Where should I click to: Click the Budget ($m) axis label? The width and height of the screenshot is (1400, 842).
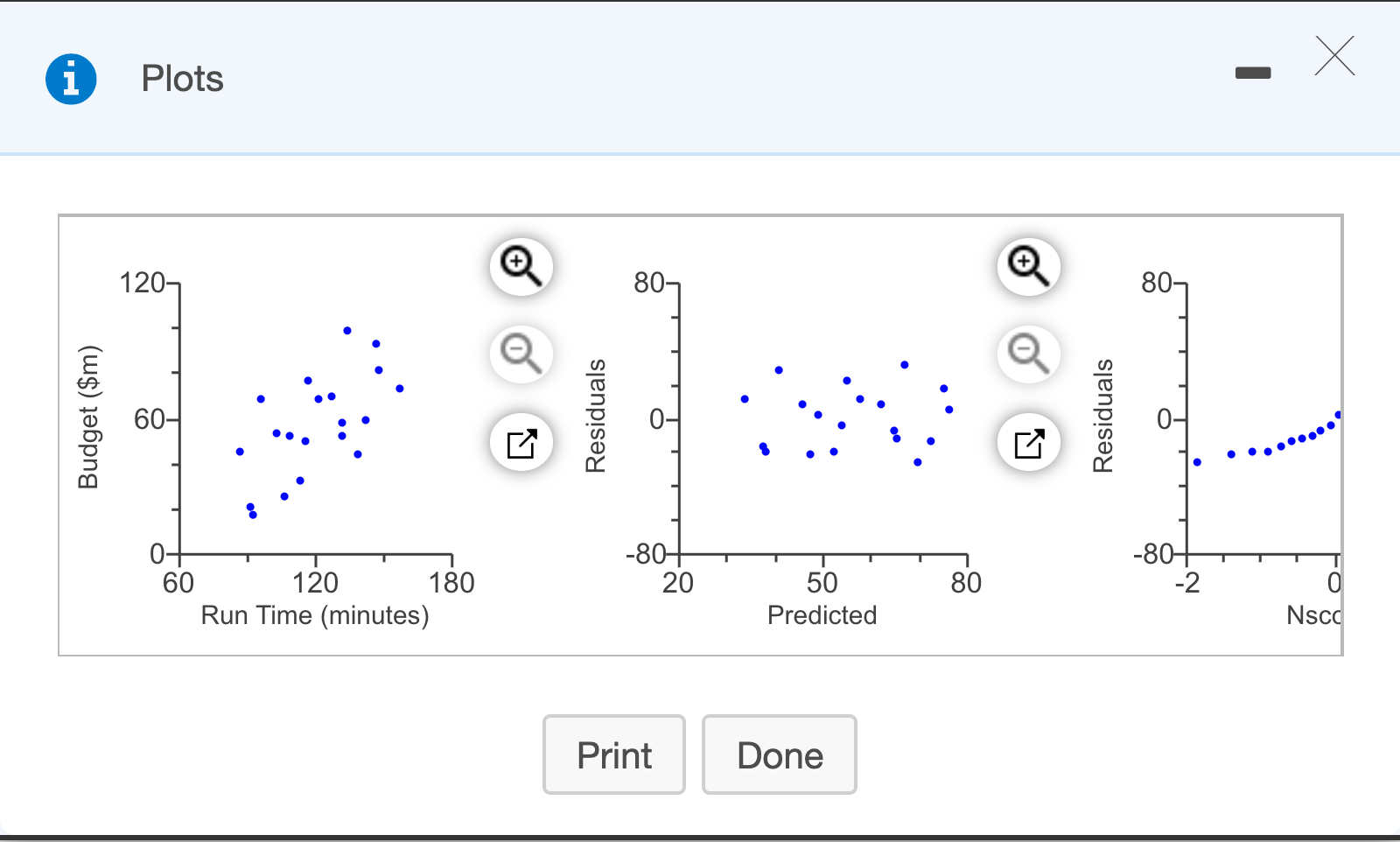pyautogui.click(x=88, y=417)
